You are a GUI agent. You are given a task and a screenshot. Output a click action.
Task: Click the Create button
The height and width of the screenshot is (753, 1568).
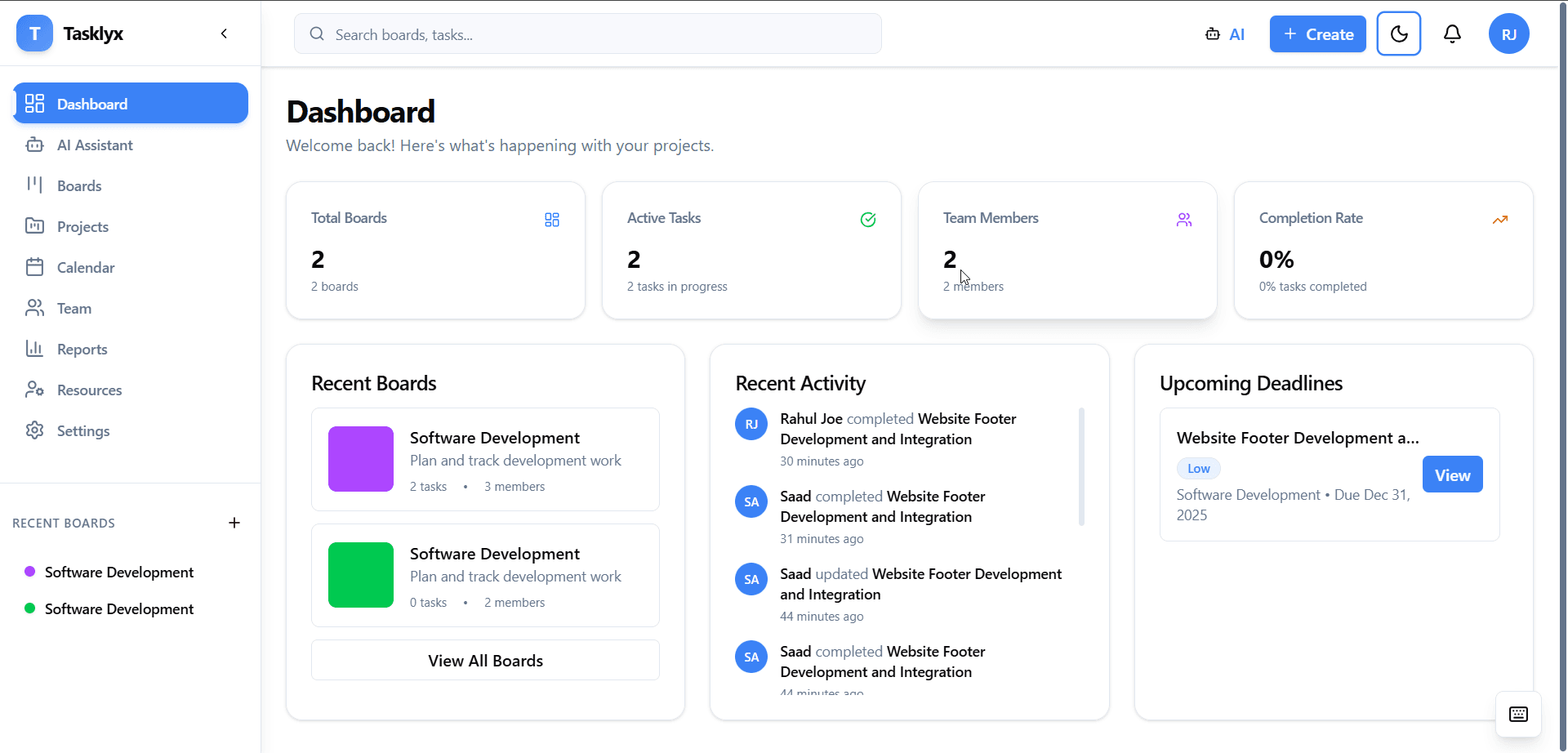[x=1318, y=34]
